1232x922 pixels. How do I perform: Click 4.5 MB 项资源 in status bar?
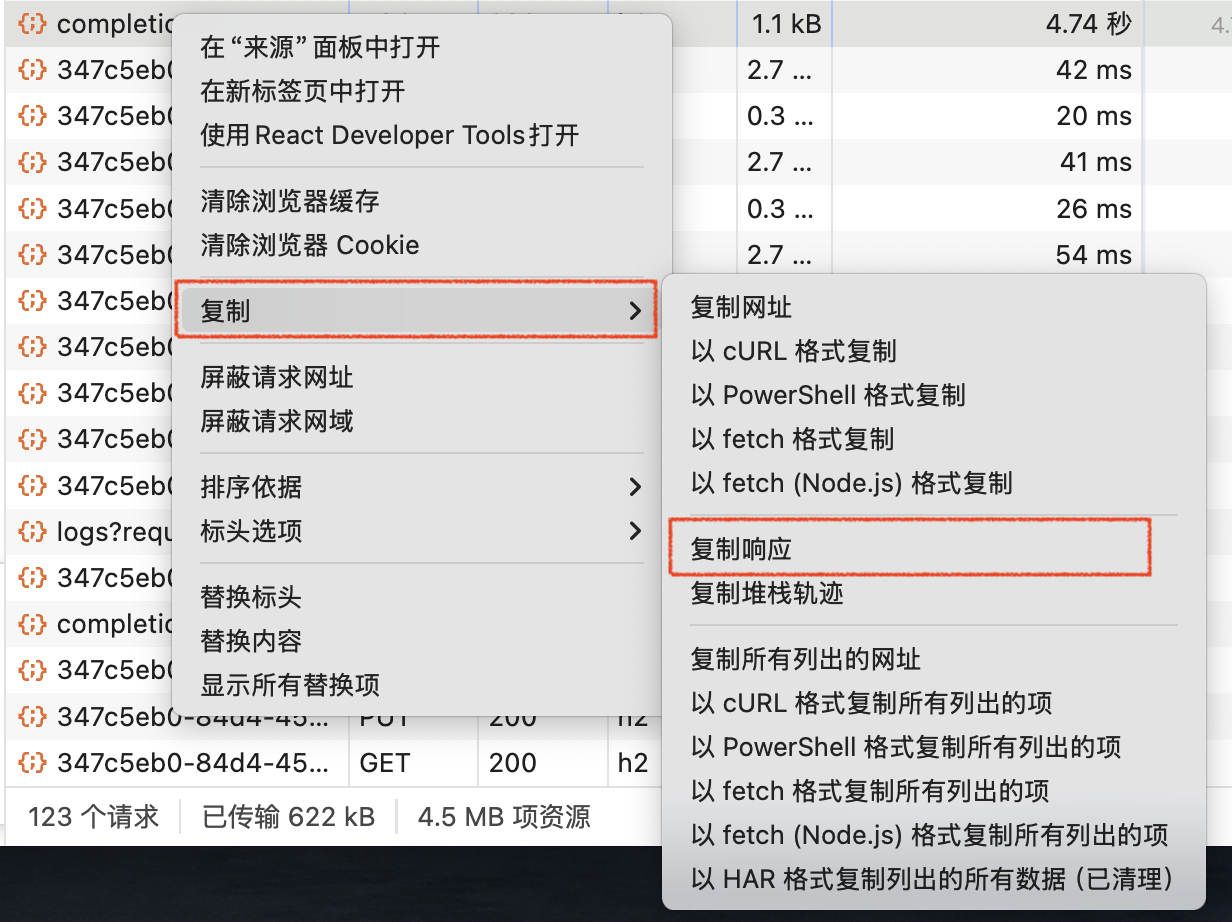coord(504,817)
